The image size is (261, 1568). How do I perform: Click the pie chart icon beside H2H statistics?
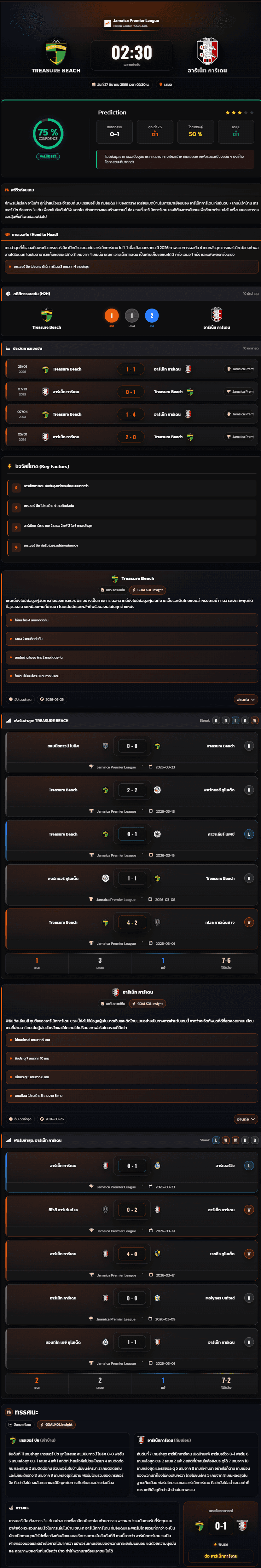click(9, 293)
